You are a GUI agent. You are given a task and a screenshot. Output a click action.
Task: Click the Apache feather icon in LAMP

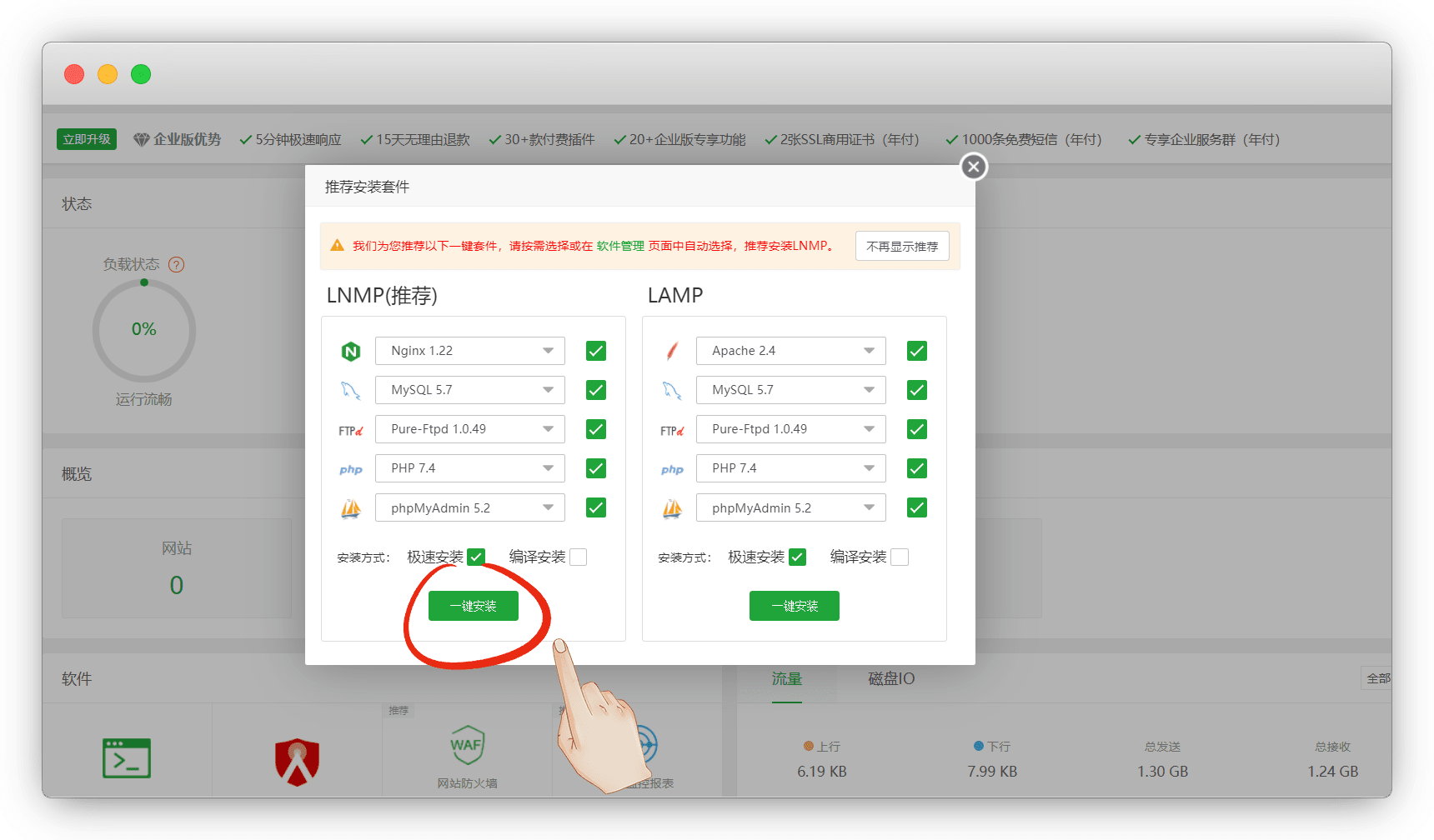[672, 351]
